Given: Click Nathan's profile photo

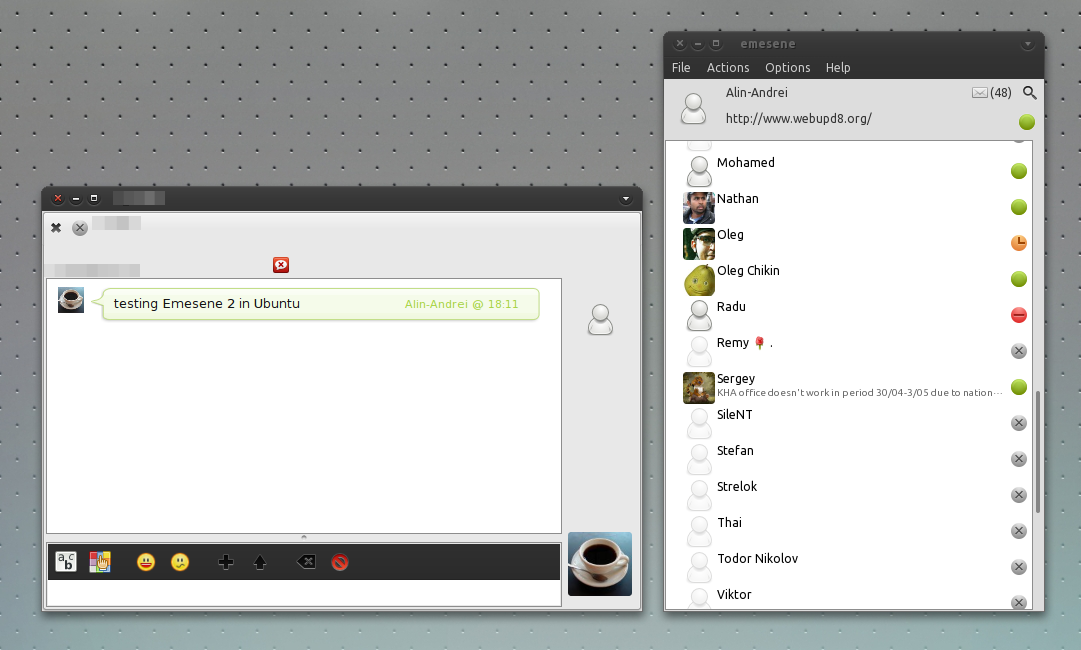Looking at the screenshot, I should click(698, 207).
